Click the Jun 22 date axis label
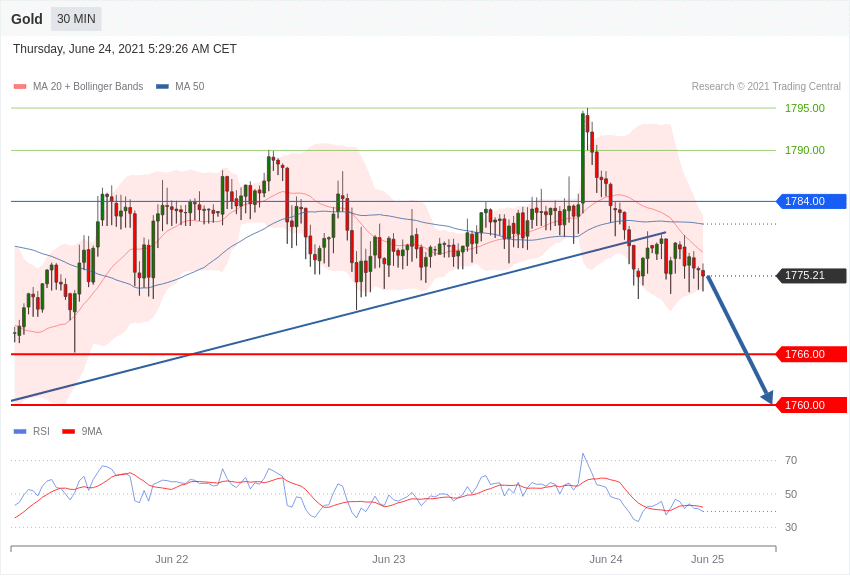The image size is (850, 576). 172,559
